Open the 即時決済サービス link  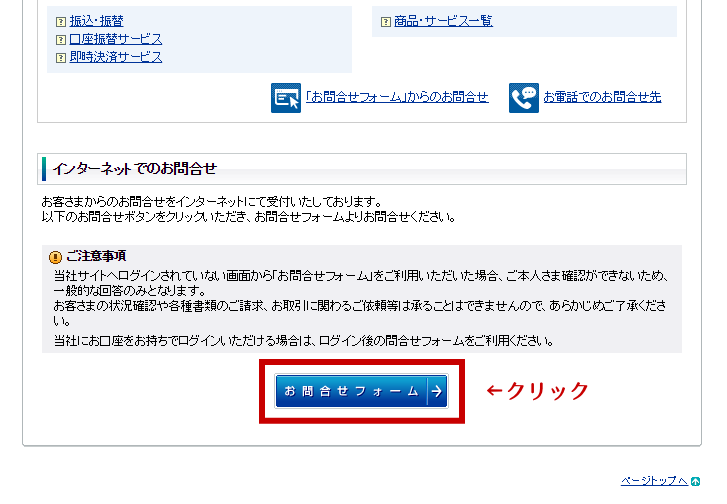pos(116,57)
